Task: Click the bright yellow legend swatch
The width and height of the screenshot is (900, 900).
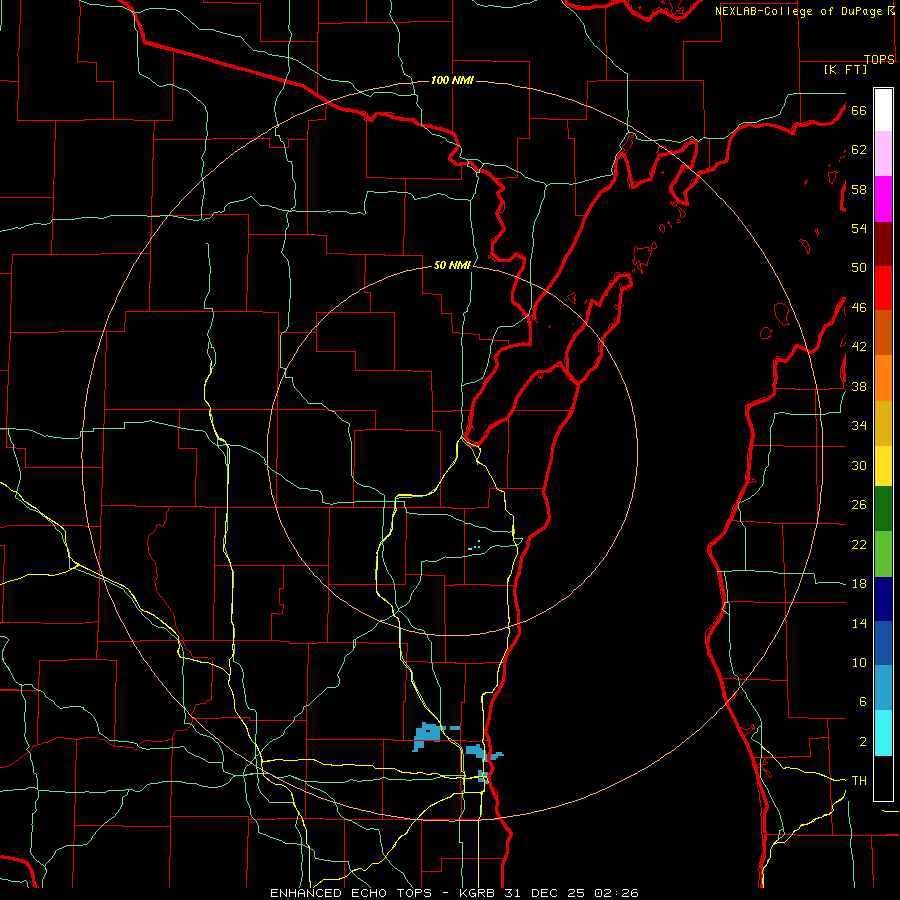Action: (883, 466)
